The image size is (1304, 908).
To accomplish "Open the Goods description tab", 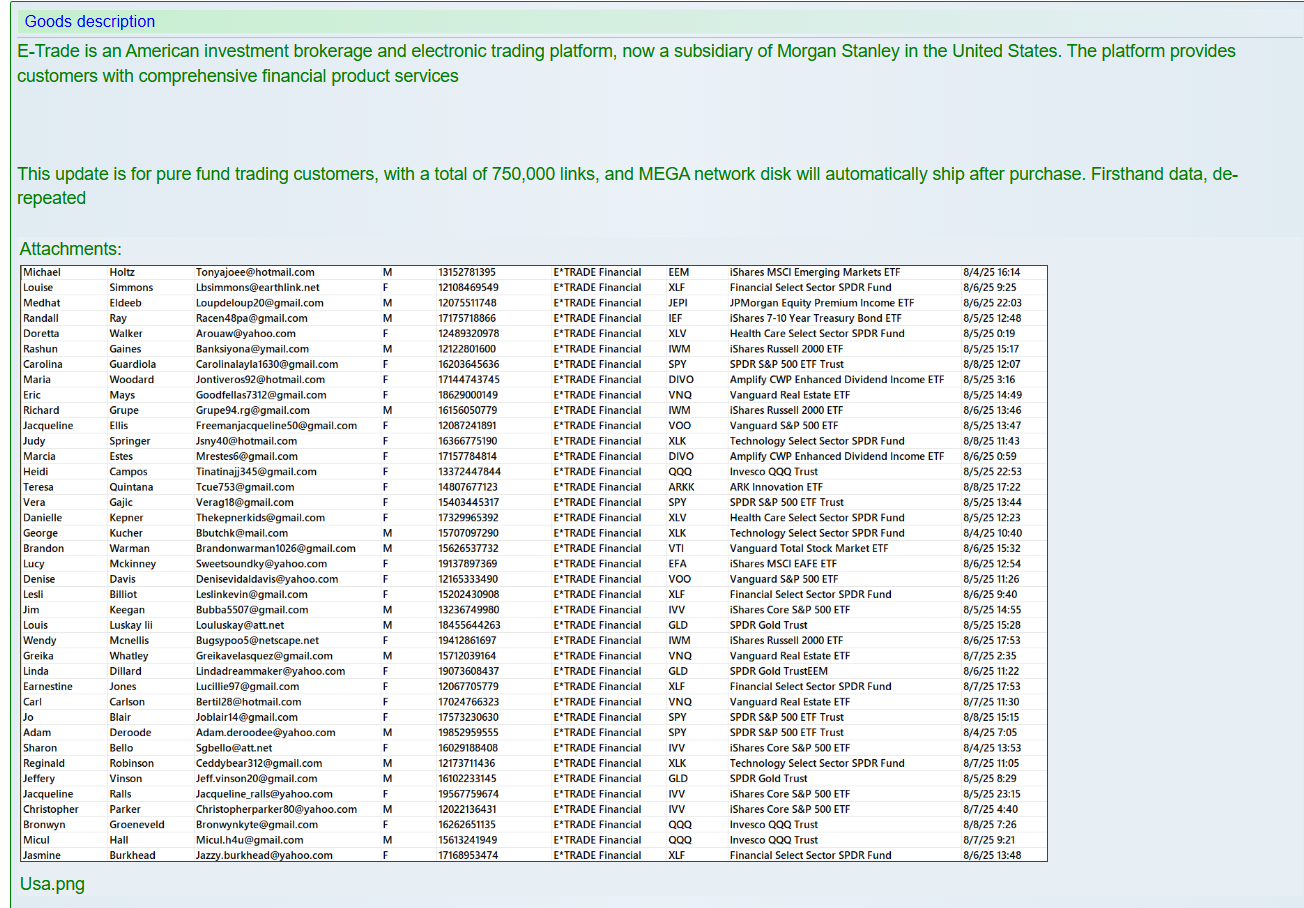I will pyautogui.click(x=90, y=21).
